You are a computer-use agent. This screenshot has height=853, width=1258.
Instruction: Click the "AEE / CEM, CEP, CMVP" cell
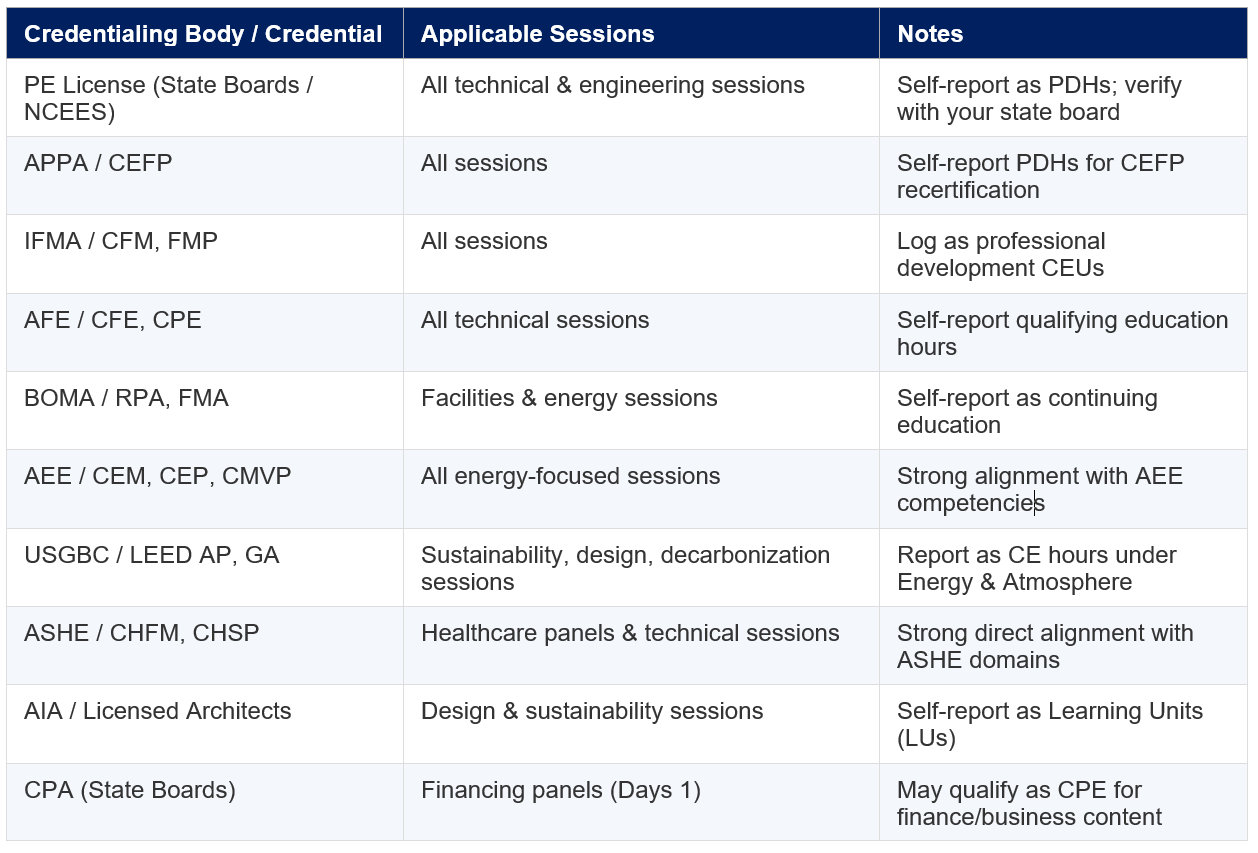[x=158, y=476]
